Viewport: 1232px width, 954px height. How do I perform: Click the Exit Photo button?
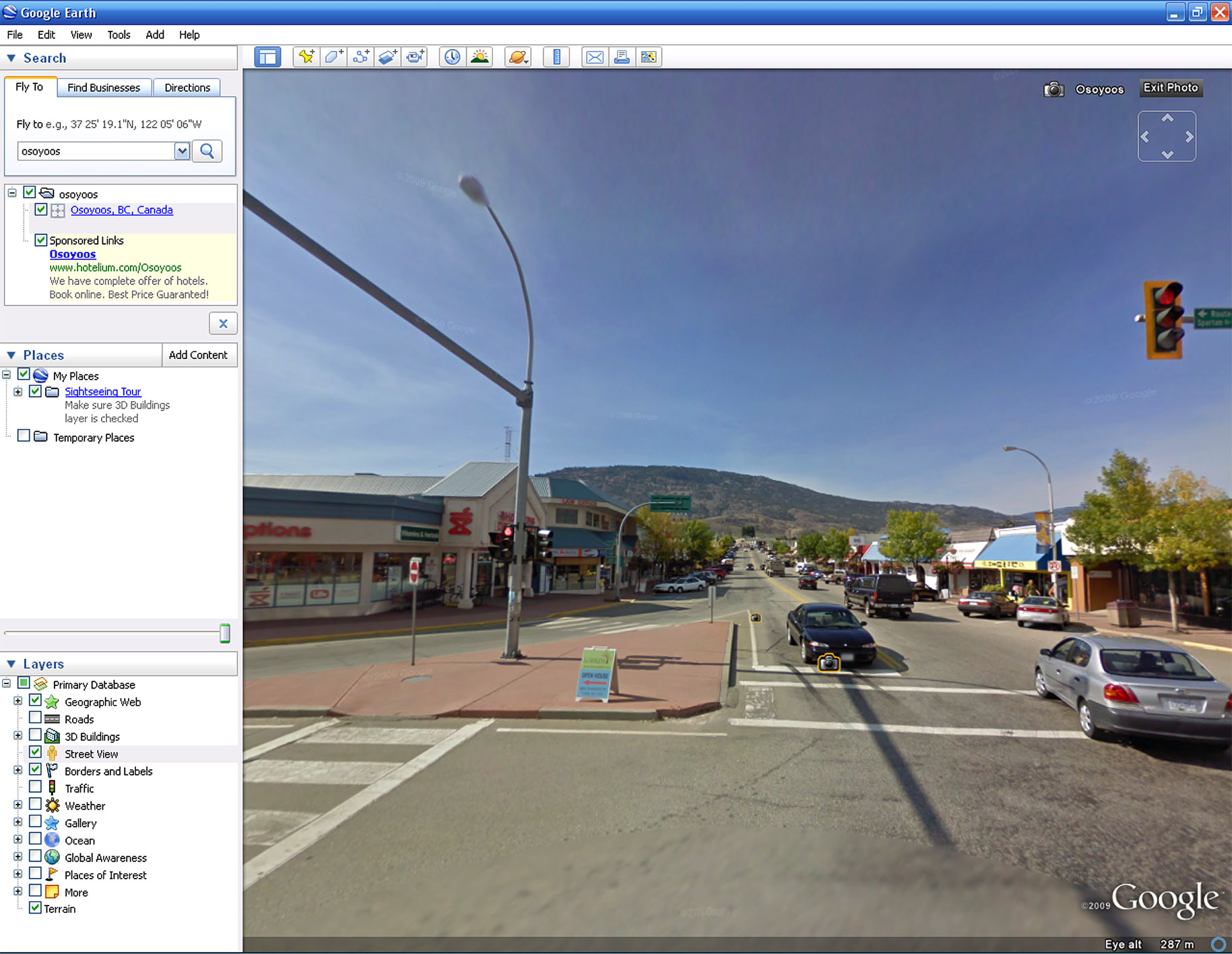tap(1170, 88)
